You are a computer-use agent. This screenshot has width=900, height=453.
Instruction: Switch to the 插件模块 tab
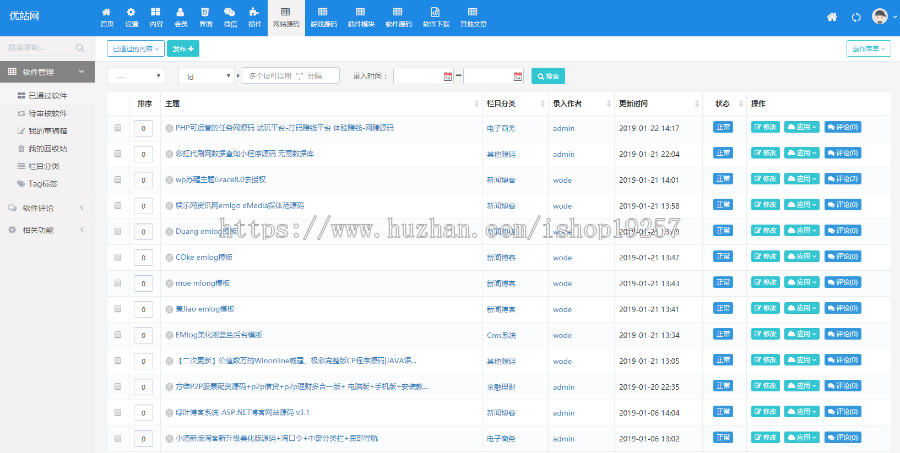coord(360,17)
